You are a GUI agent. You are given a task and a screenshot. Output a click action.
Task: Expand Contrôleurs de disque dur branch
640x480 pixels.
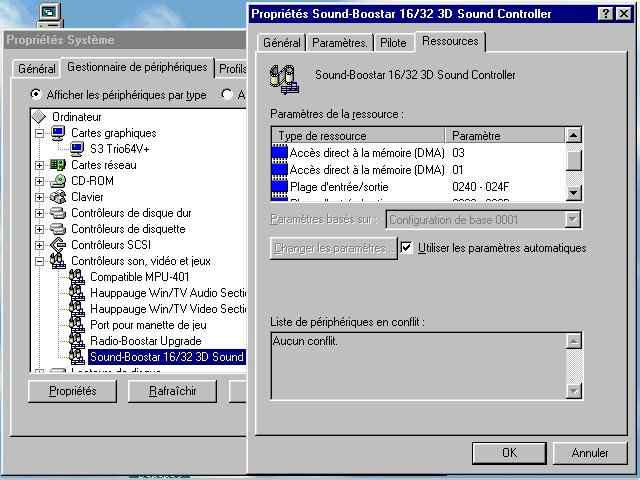pyautogui.click(x=39, y=213)
